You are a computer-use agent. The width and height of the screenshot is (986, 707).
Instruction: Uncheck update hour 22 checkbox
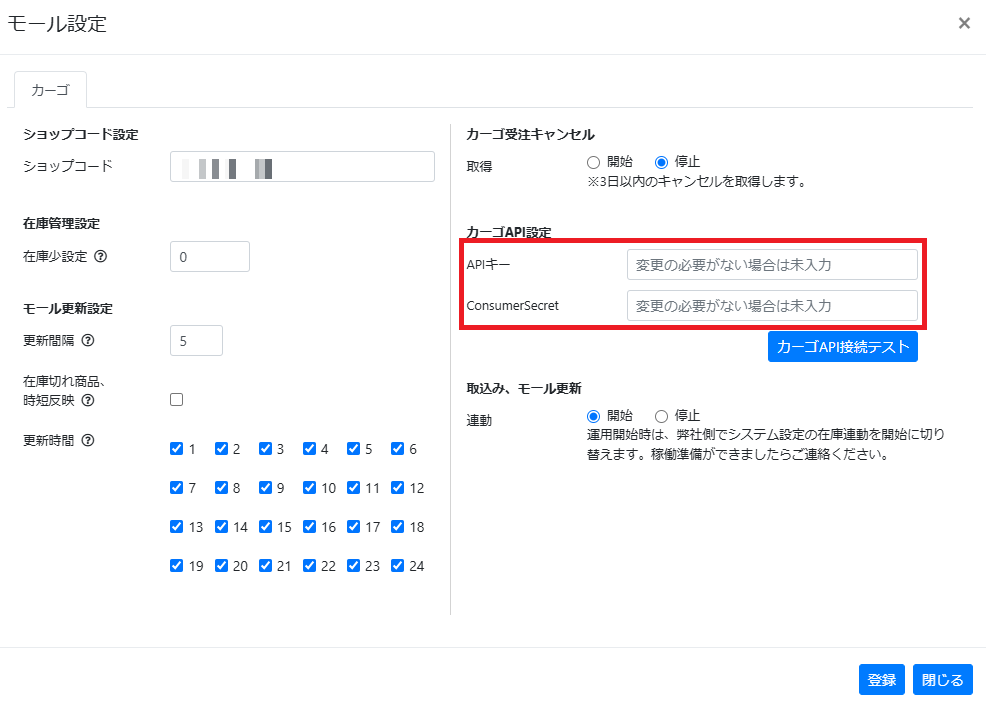tap(309, 565)
